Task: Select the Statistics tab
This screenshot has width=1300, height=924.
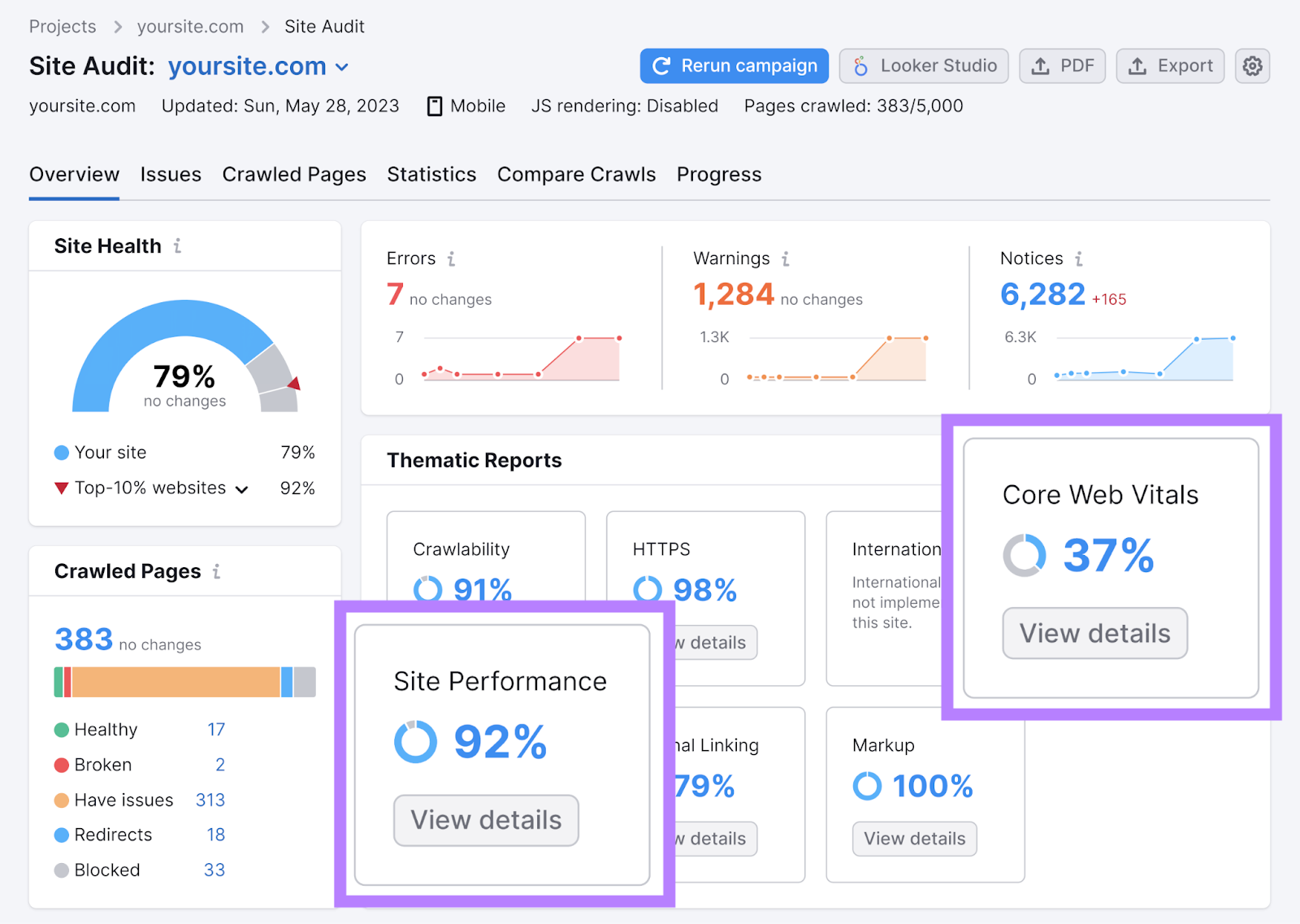Action: coord(431,174)
